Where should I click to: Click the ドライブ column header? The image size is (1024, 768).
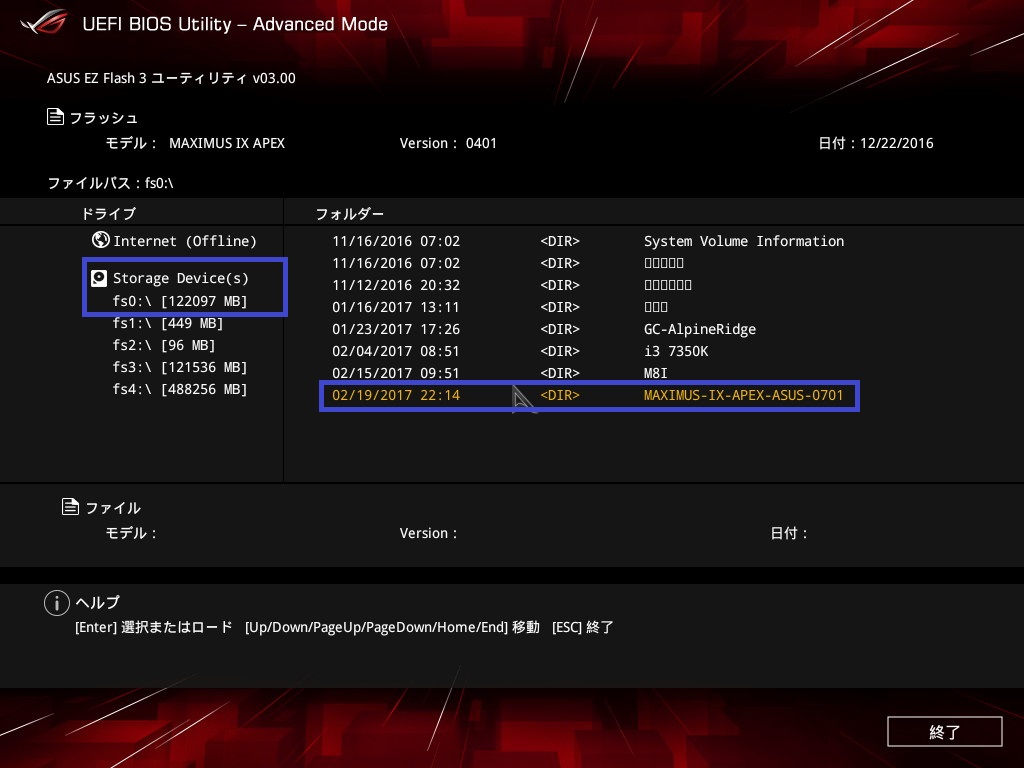click(108, 214)
